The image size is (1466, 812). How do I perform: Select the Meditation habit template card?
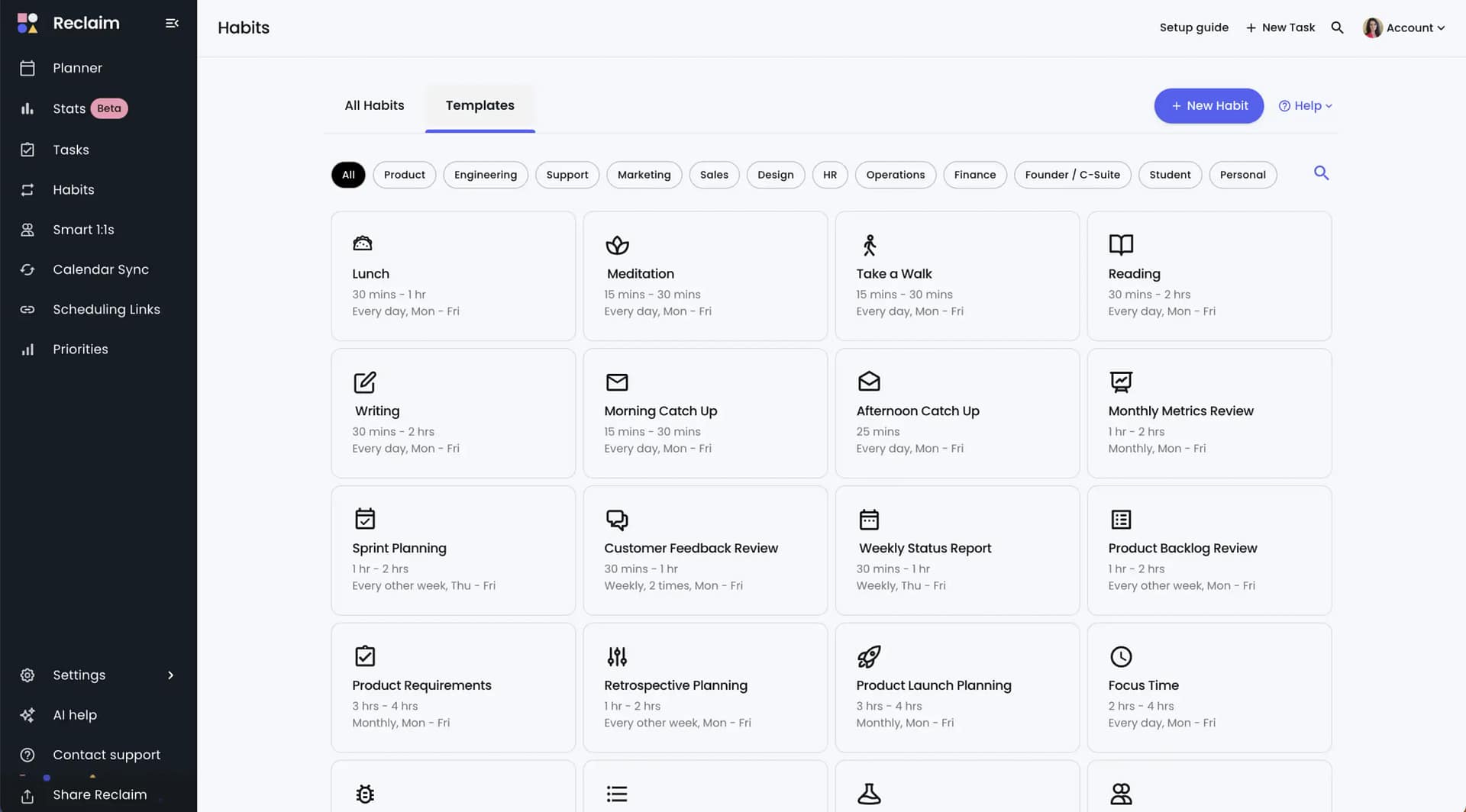(704, 275)
